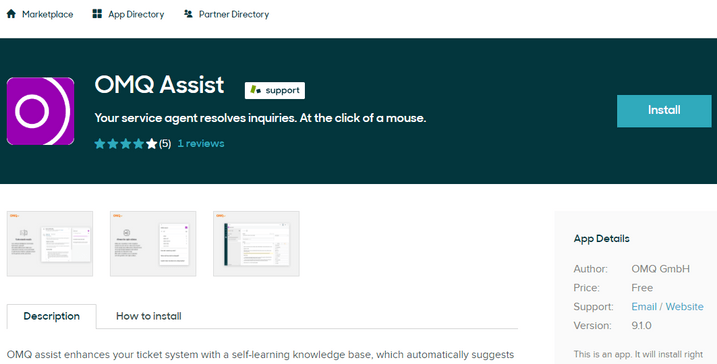Click the fourth rating star
The width and height of the screenshot is (717, 364).
(139, 144)
